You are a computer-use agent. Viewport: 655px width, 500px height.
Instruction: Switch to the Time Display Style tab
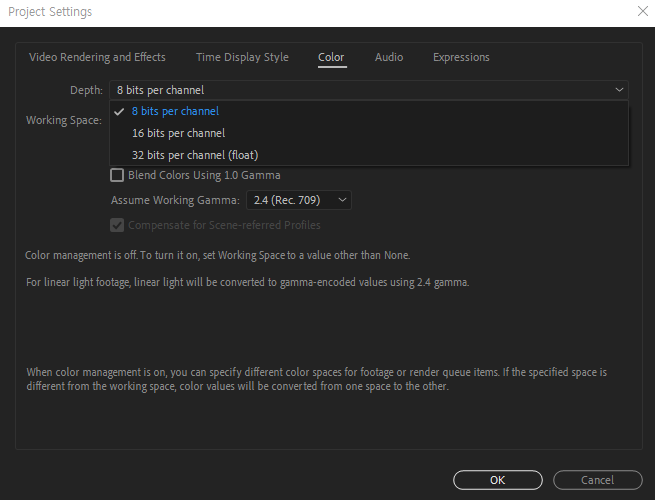242,57
